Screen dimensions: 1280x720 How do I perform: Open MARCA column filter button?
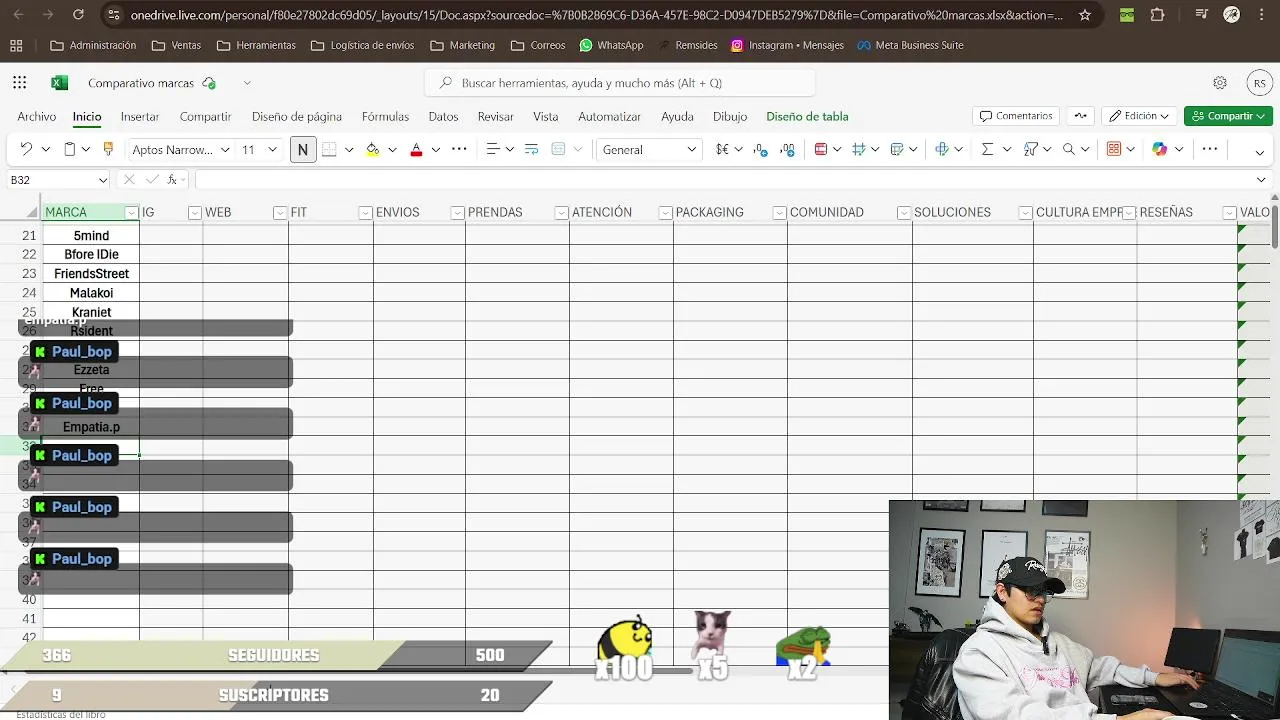coord(131,213)
